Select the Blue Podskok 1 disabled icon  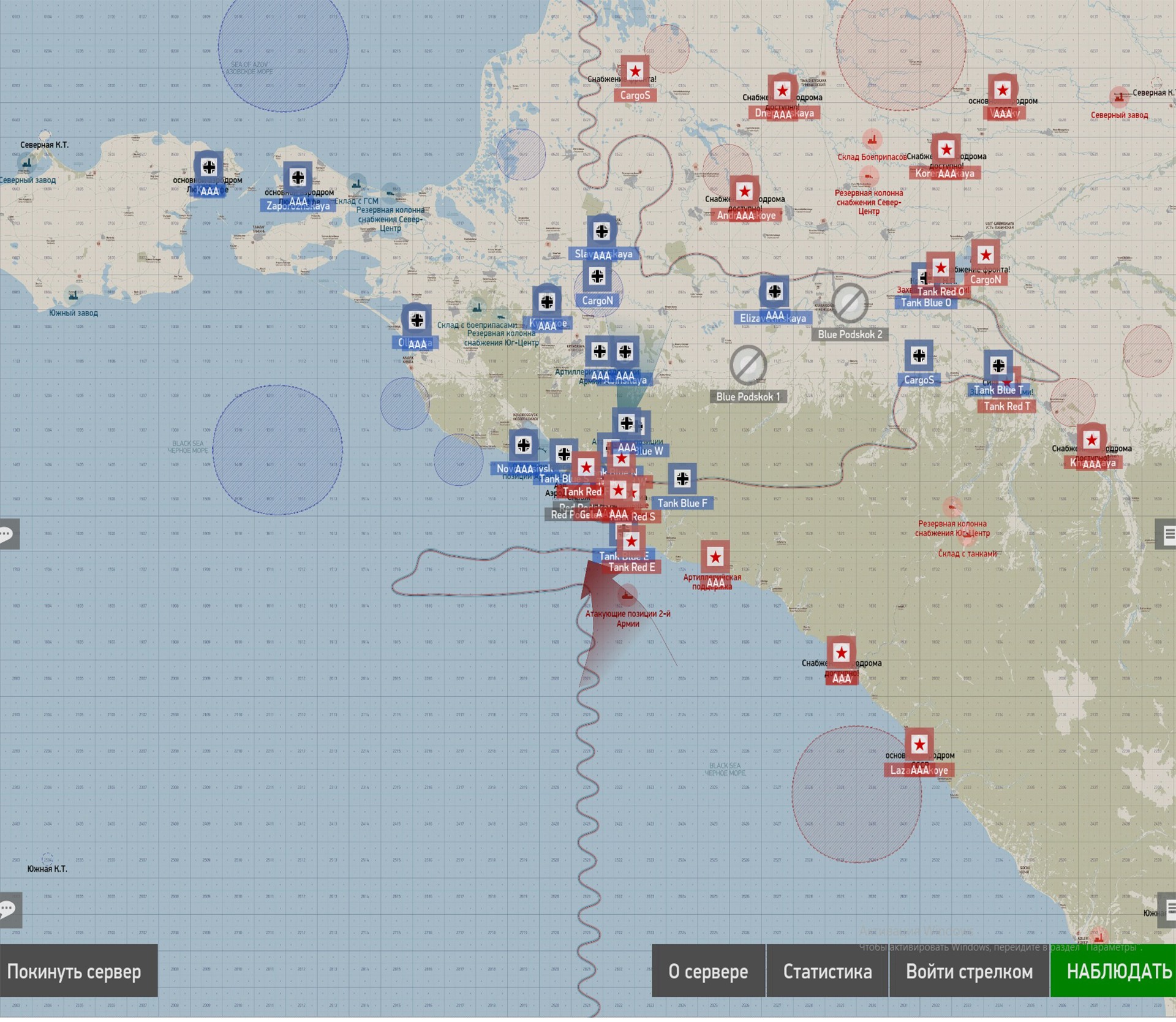[x=748, y=365]
